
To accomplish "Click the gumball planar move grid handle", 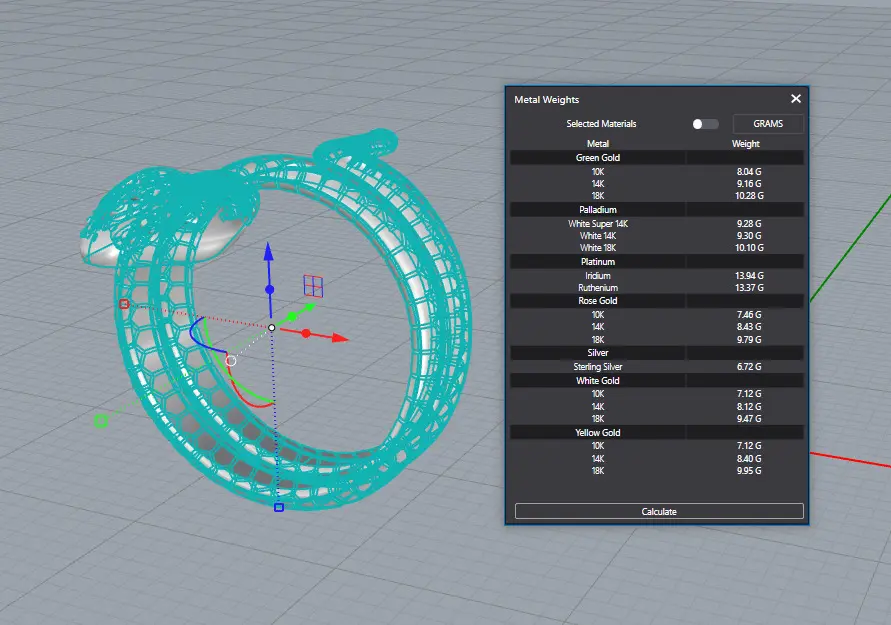I will [313, 286].
